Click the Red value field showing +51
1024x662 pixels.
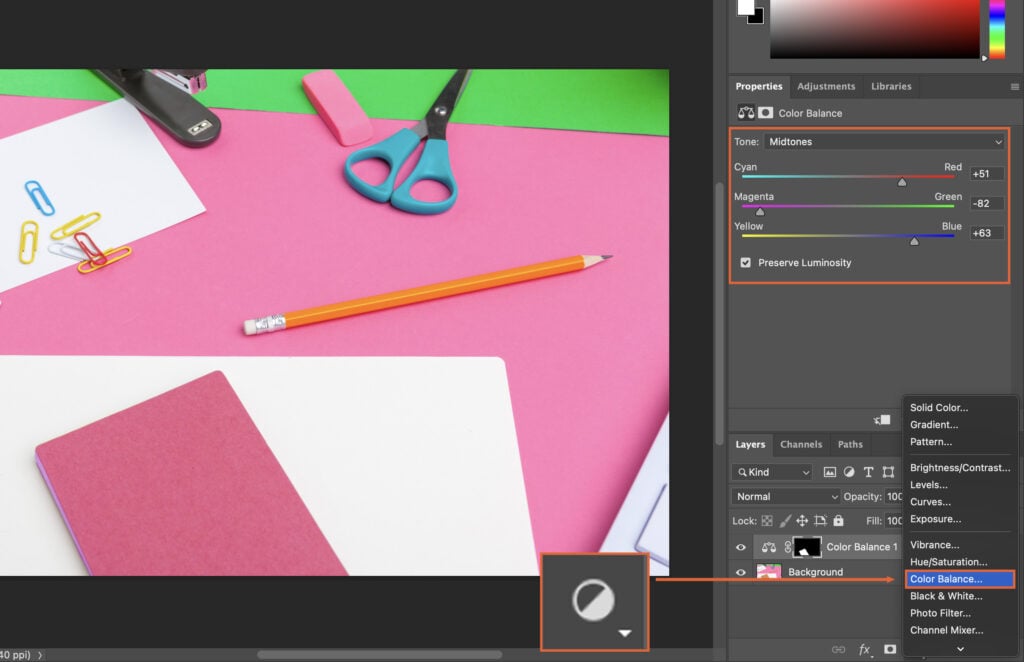(986, 173)
